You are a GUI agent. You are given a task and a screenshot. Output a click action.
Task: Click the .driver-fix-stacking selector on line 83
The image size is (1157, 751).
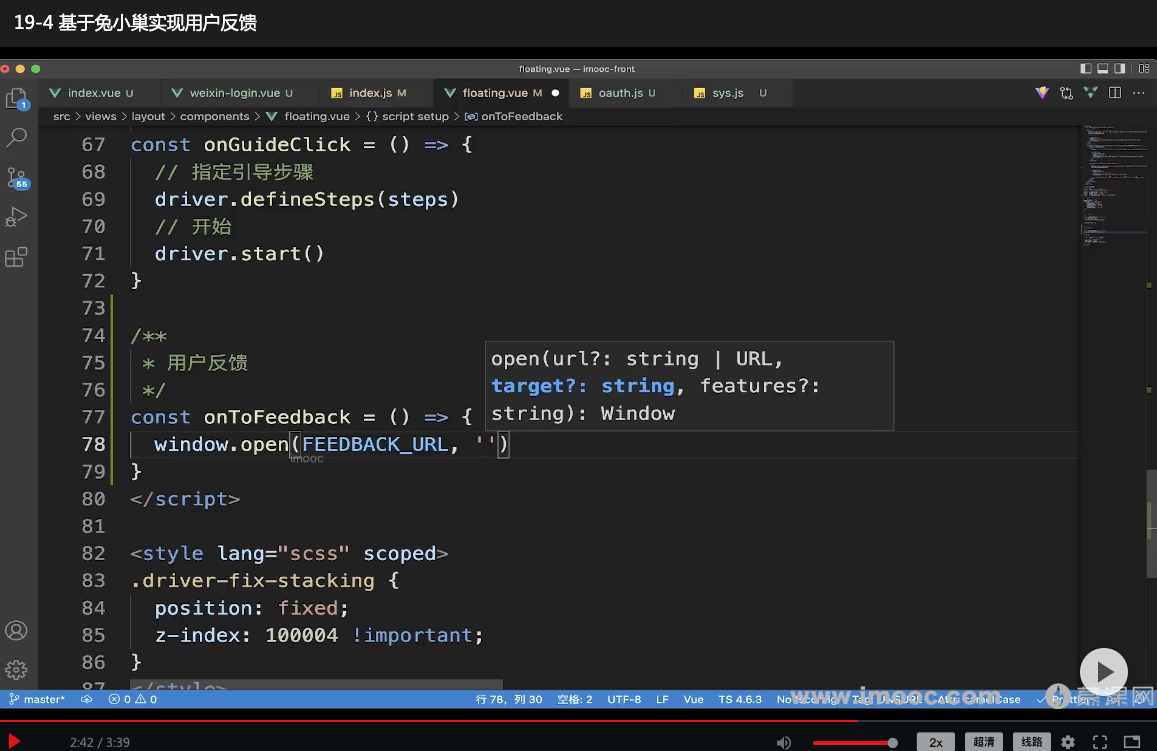point(252,581)
